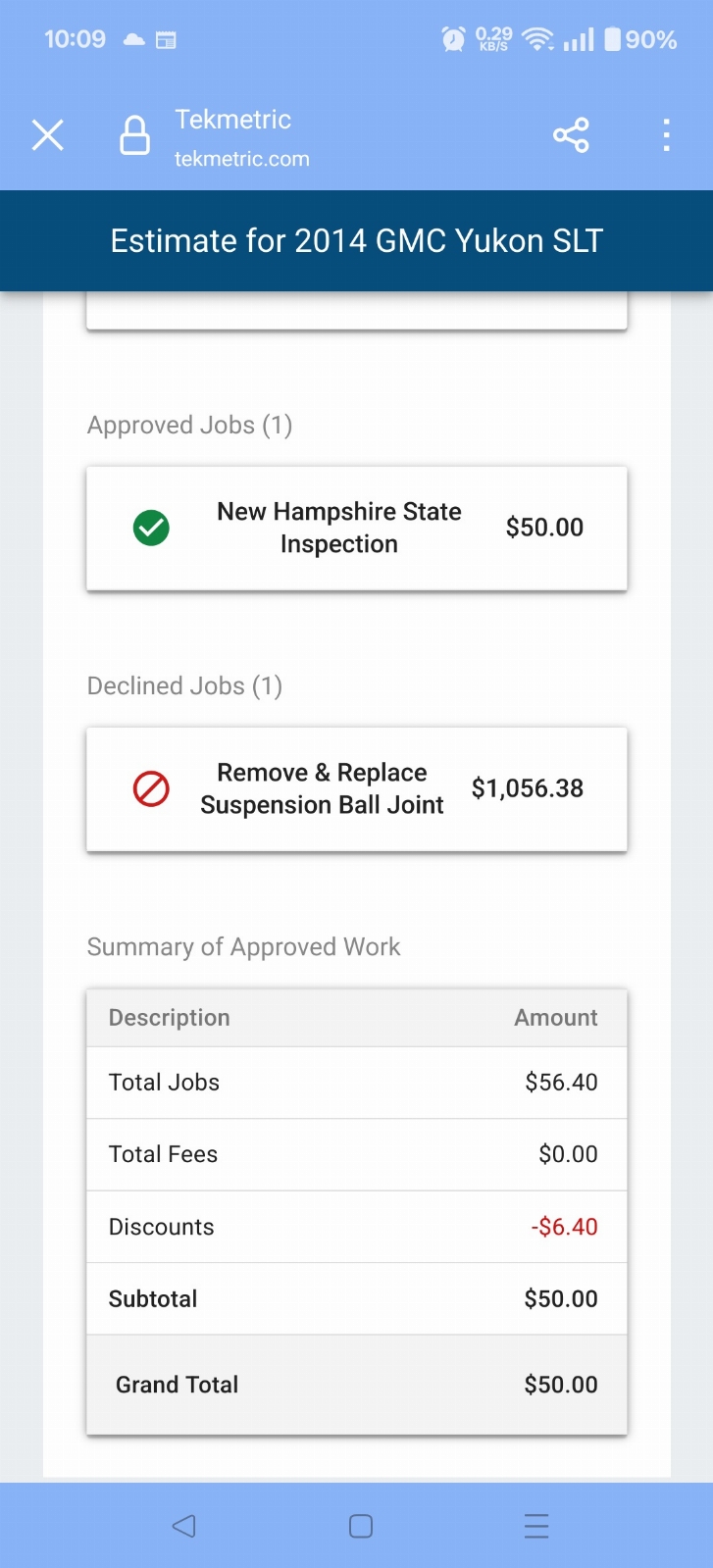Tap the green approved checkmark icon
The image size is (713, 1568).
click(151, 528)
